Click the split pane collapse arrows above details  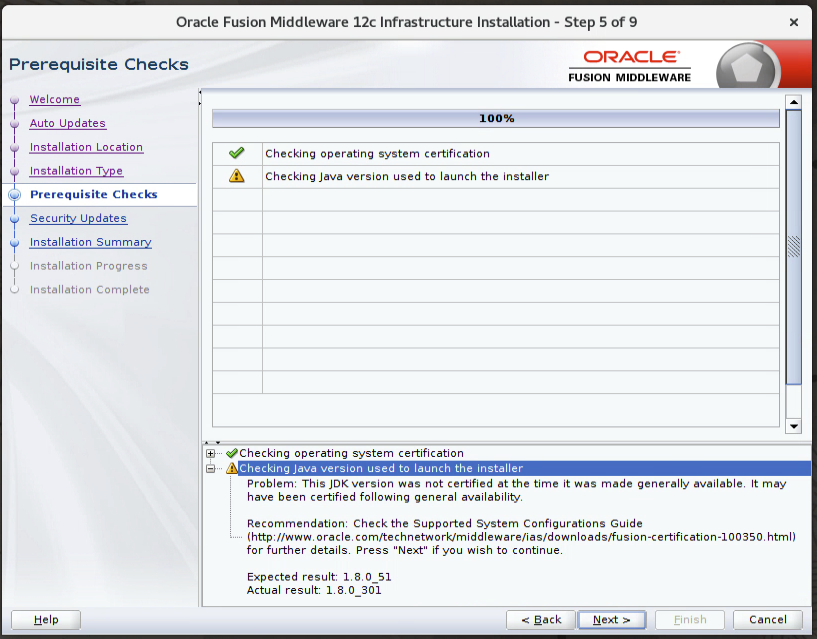click(212, 443)
